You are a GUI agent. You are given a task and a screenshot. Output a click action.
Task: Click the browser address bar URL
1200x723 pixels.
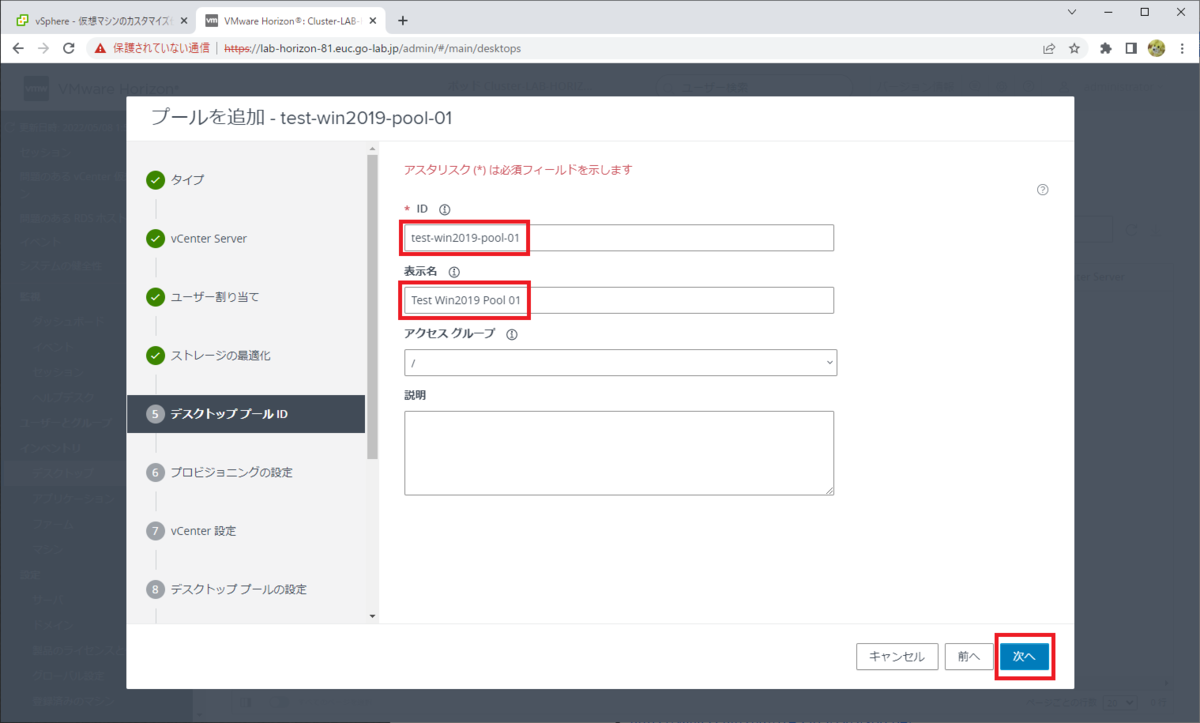tap(372, 48)
